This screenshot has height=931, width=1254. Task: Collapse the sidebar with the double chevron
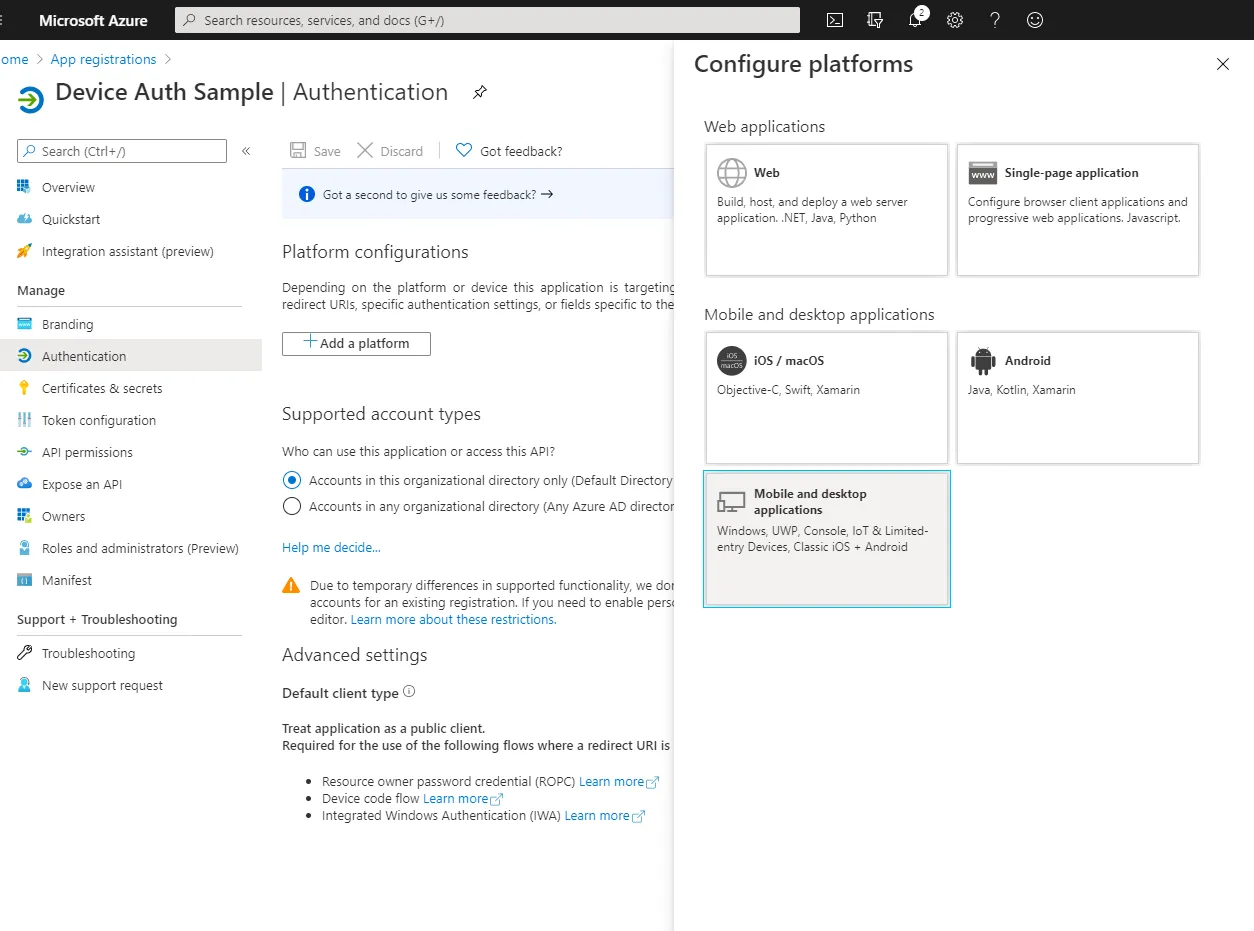click(x=246, y=151)
